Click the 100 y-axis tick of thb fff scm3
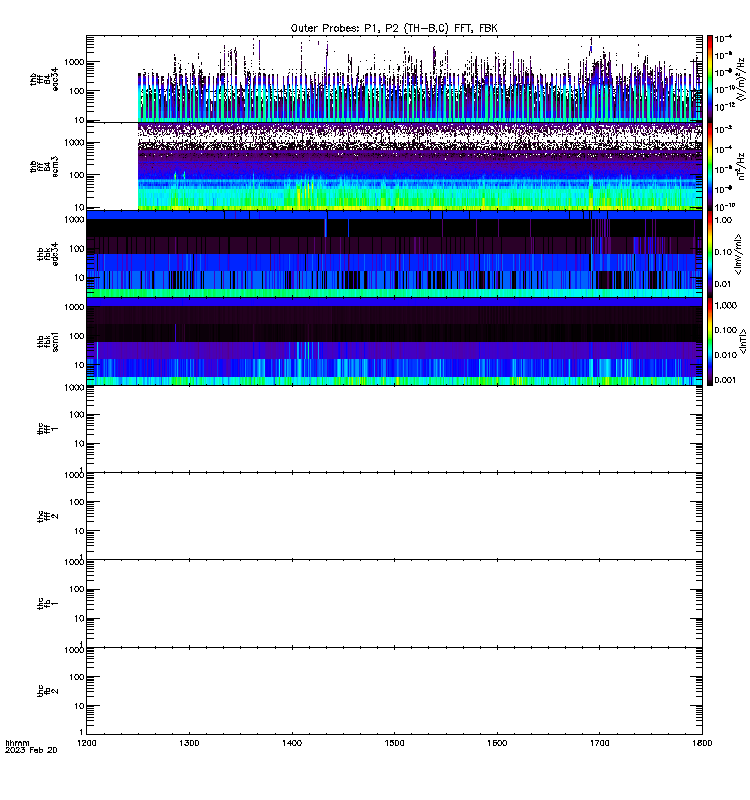The image size is (750, 800). (x=77, y=175)
